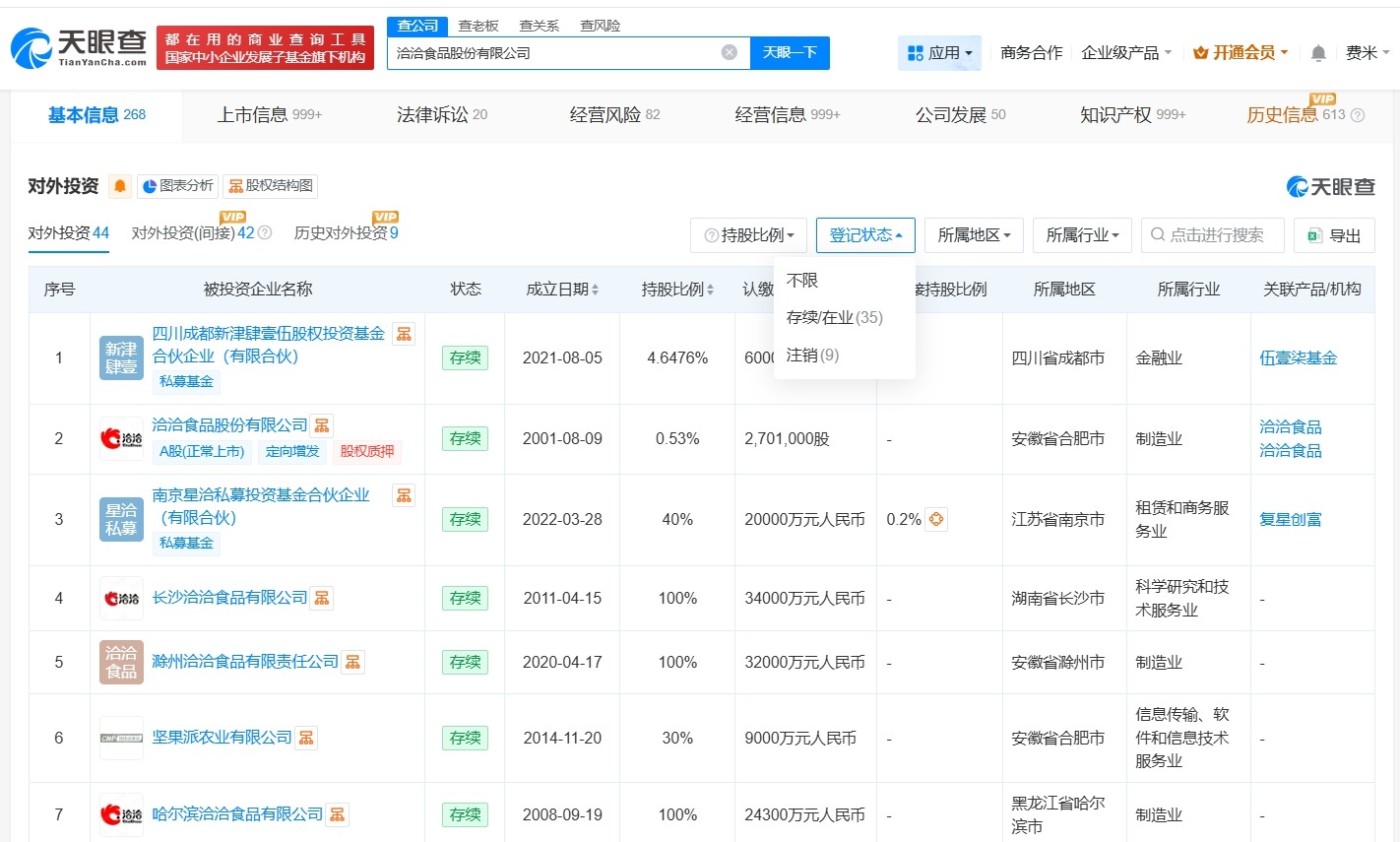Viewport: 1400px width, 842px height.
Task: Open the 股权结构图 equity structure chart
Action: [272, 185]
